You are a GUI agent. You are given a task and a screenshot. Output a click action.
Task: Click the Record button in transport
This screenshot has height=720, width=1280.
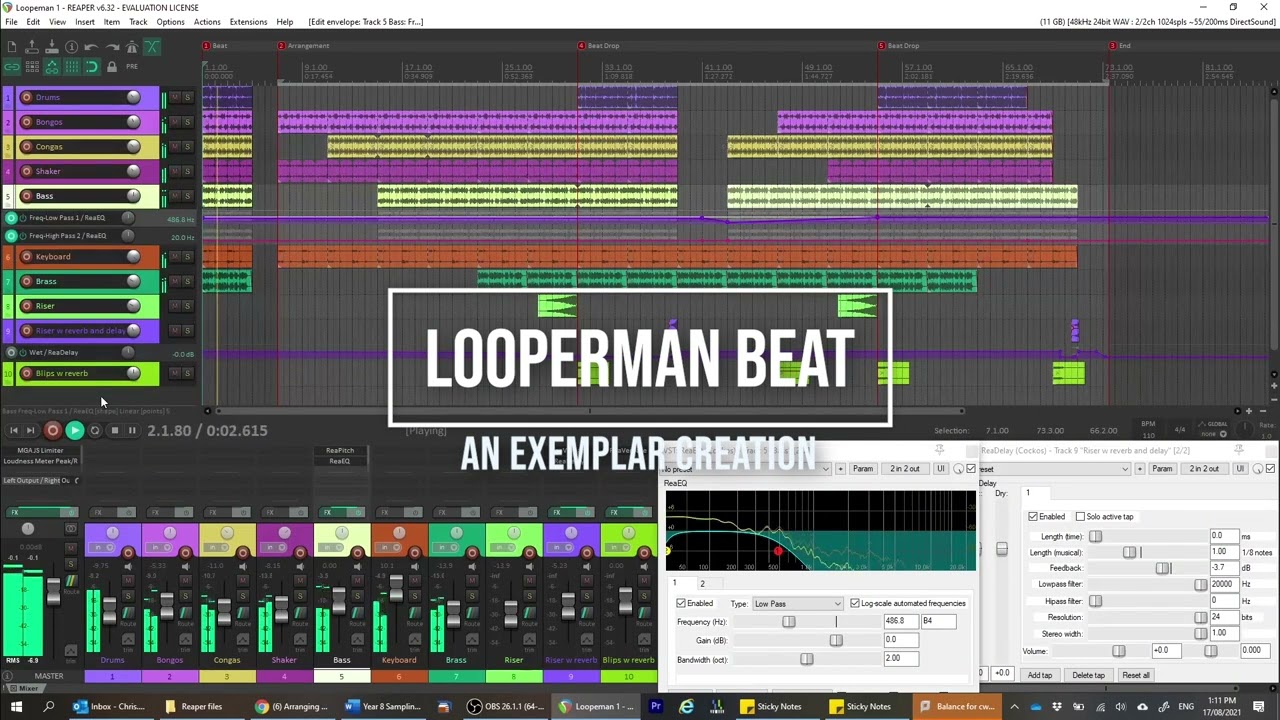point(53,430)
